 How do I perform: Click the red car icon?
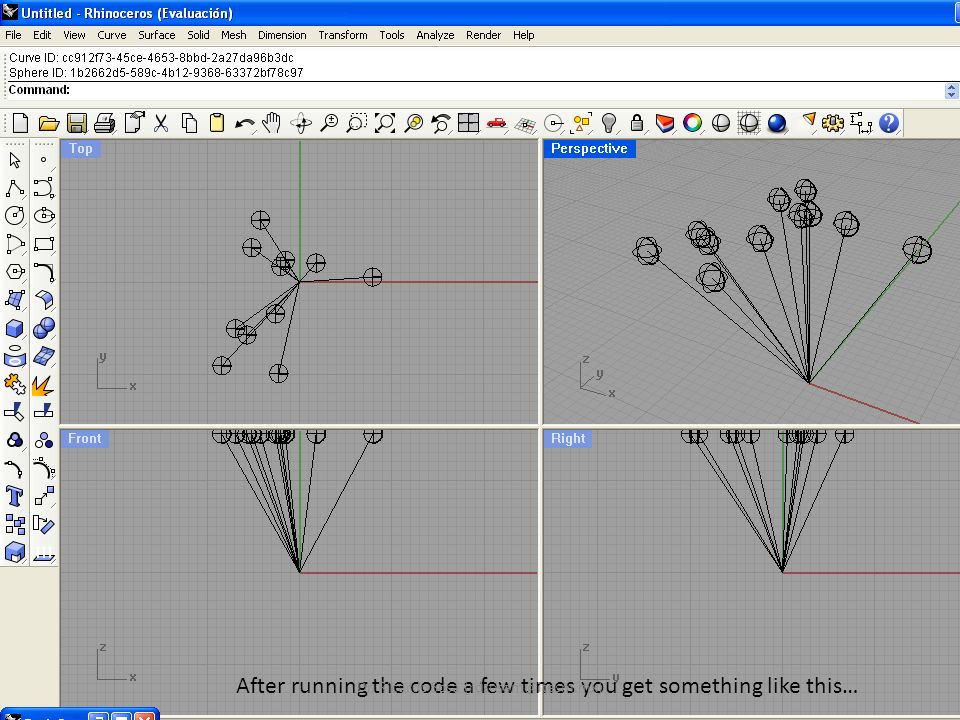coord(497,123)
